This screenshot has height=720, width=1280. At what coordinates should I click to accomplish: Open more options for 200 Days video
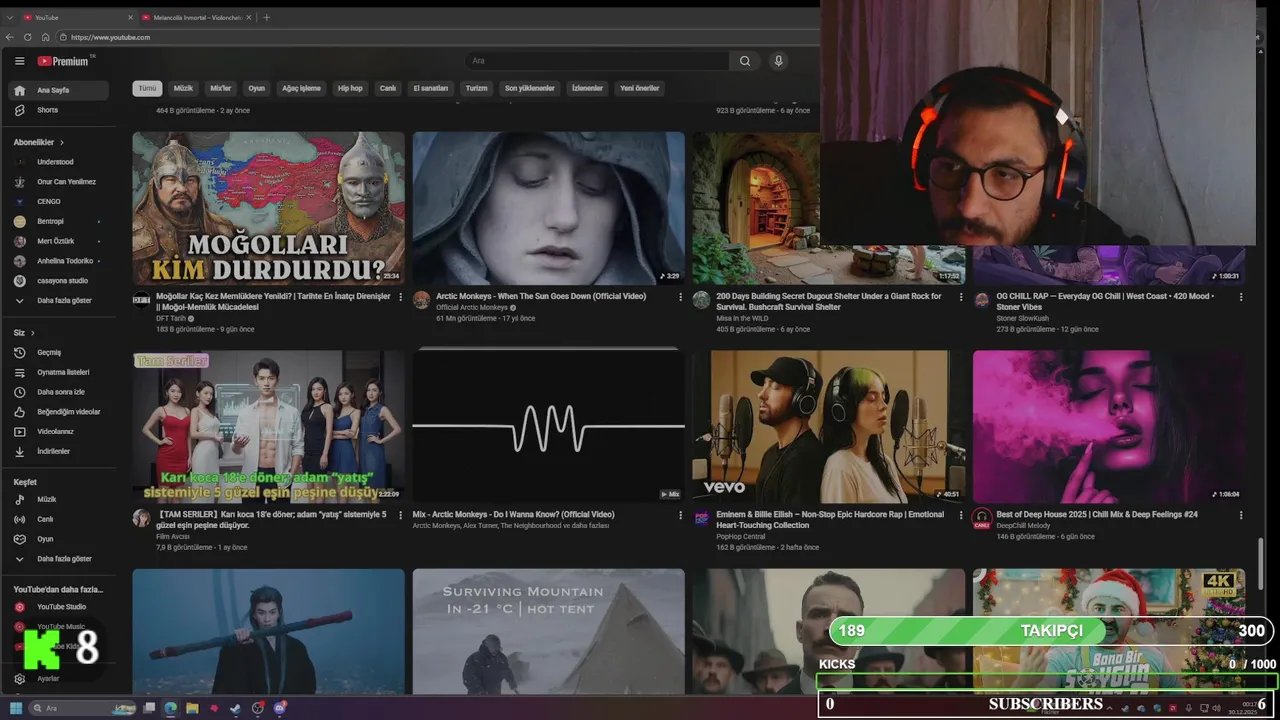pyautogui.click(x=961, y=297)
